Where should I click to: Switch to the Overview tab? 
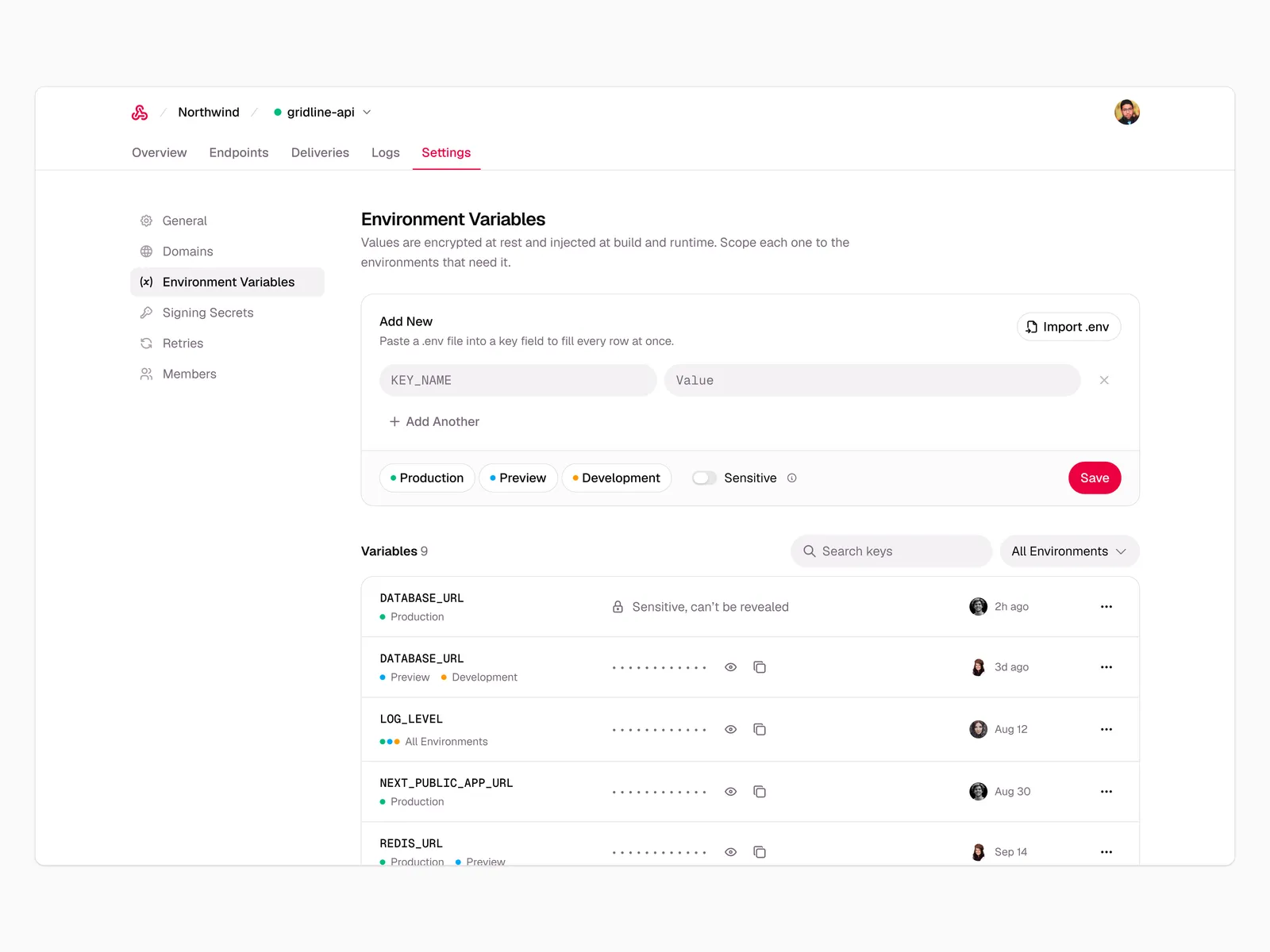click(x=160, y=152)
